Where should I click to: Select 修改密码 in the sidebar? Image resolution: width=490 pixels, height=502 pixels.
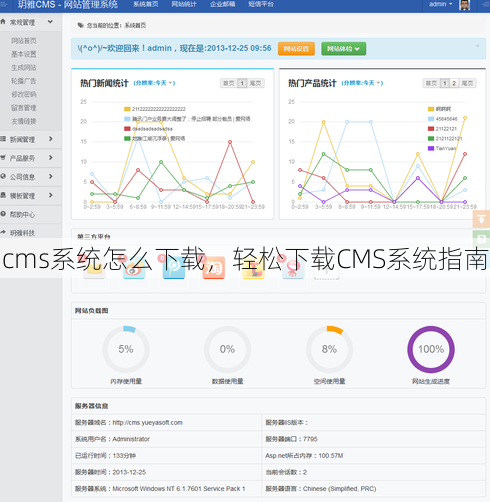24,94
